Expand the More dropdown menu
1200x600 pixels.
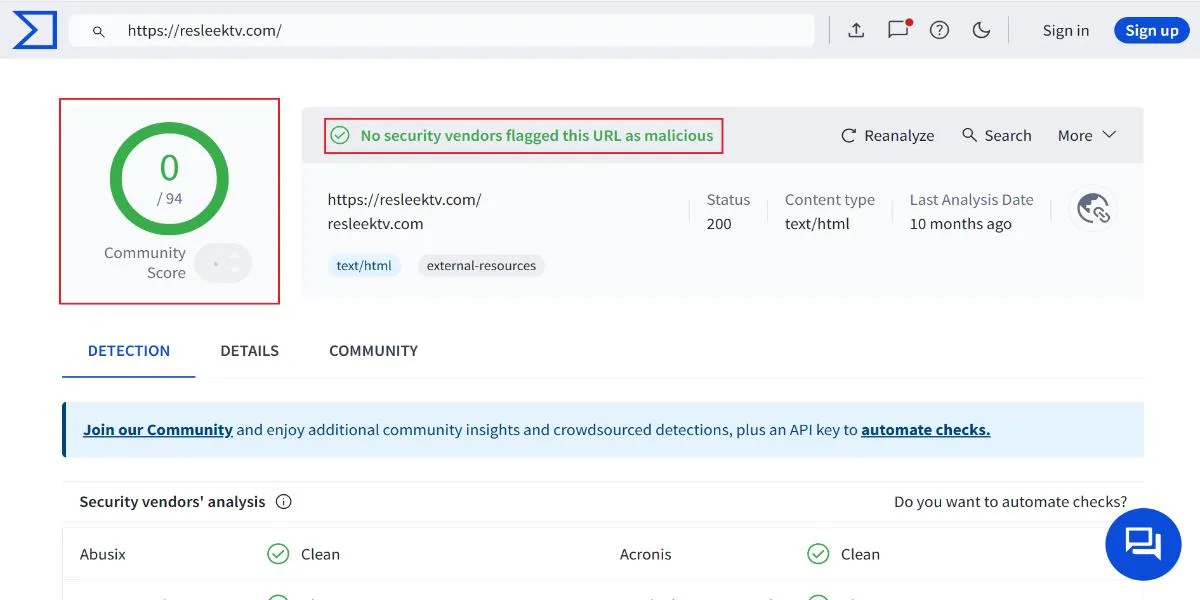(1087, 135)
